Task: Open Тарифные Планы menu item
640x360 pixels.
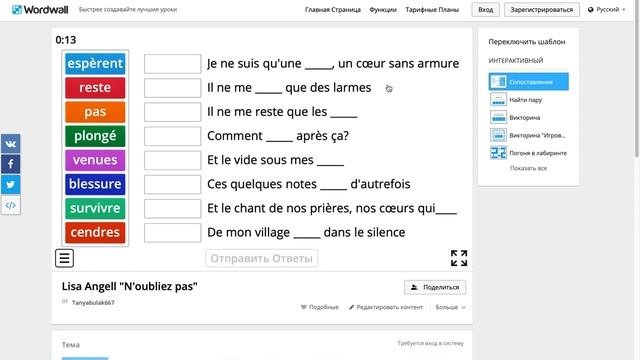Action: pos(432,9)
